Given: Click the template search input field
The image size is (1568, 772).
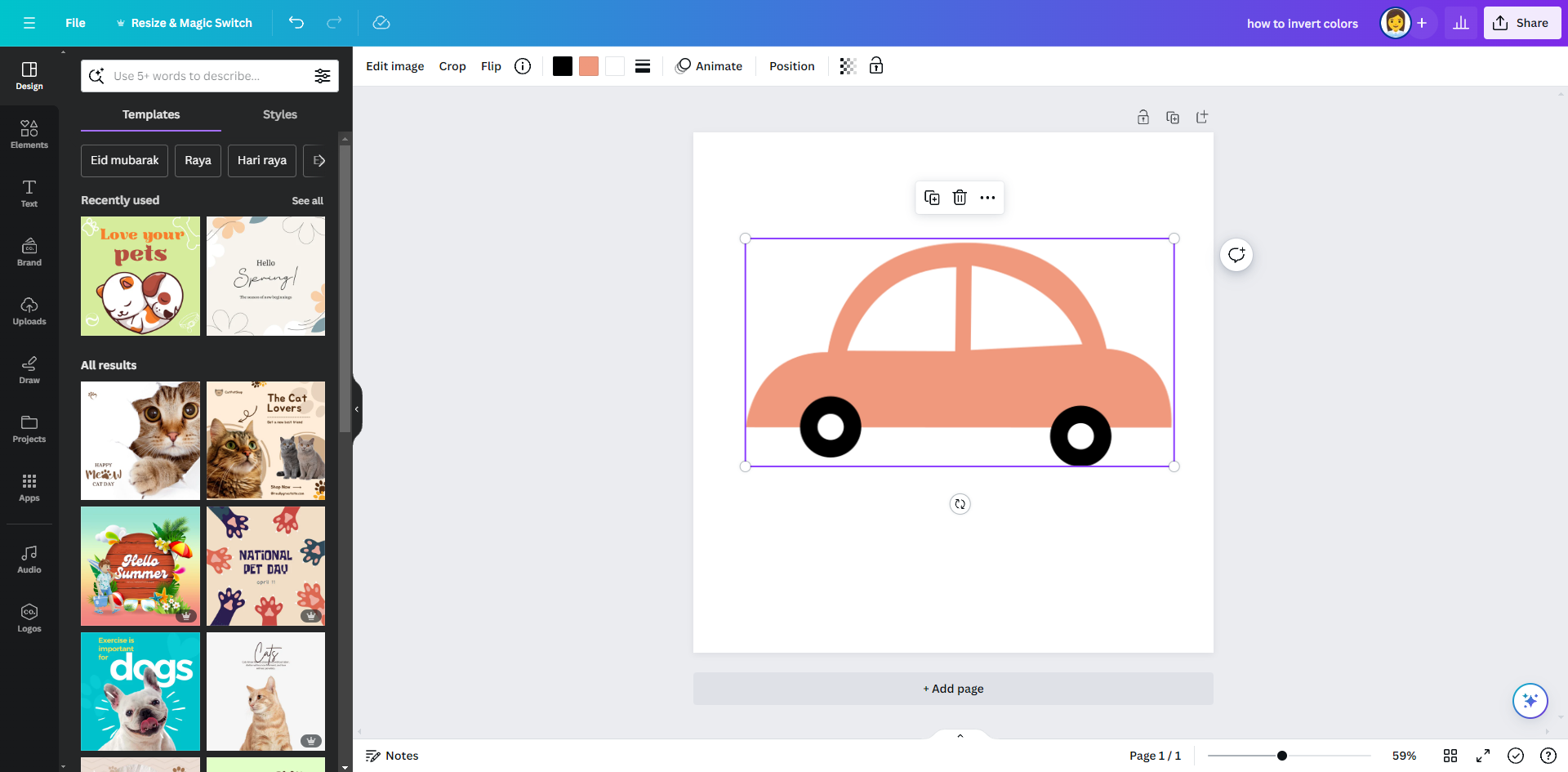Looking at the screenshot, I should (208, 76).
